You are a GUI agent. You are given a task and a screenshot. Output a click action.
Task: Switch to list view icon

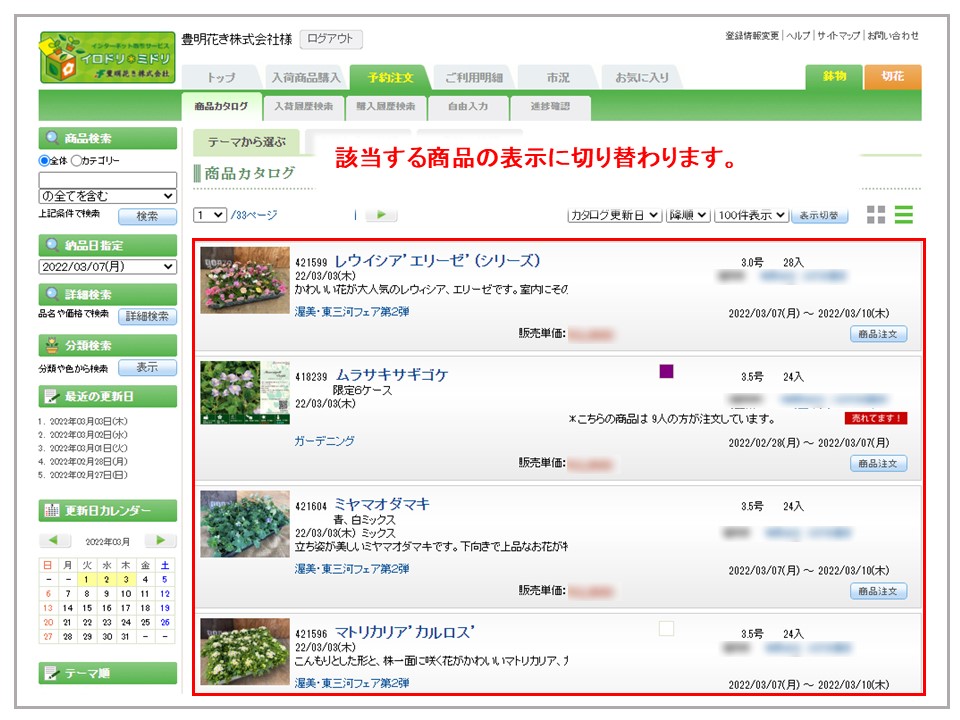(x=904, y=215)
